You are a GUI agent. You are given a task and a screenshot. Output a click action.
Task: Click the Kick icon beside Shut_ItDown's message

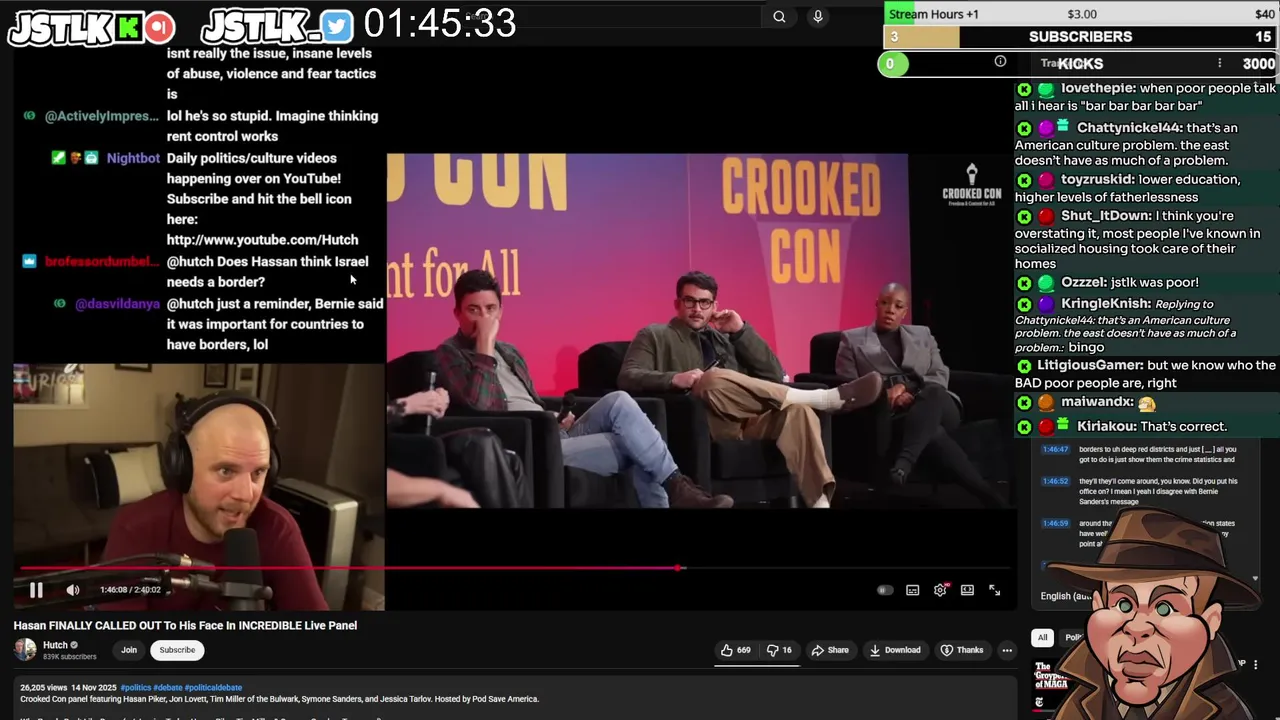tap(1024, 216)
